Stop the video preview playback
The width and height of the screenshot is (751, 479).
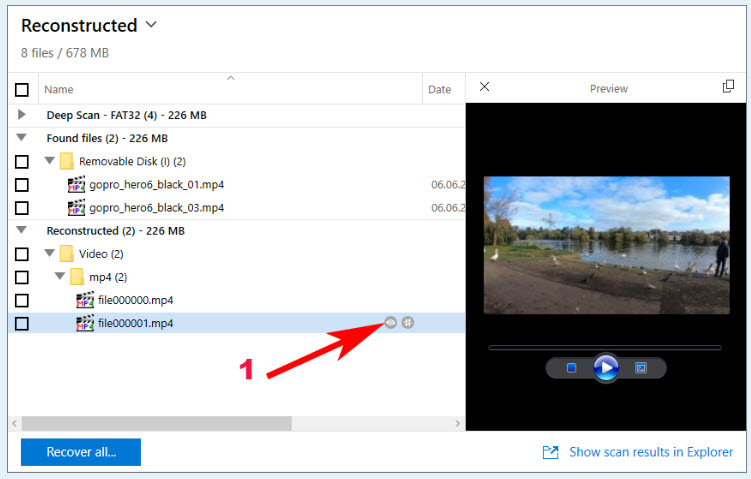point(571,368)
